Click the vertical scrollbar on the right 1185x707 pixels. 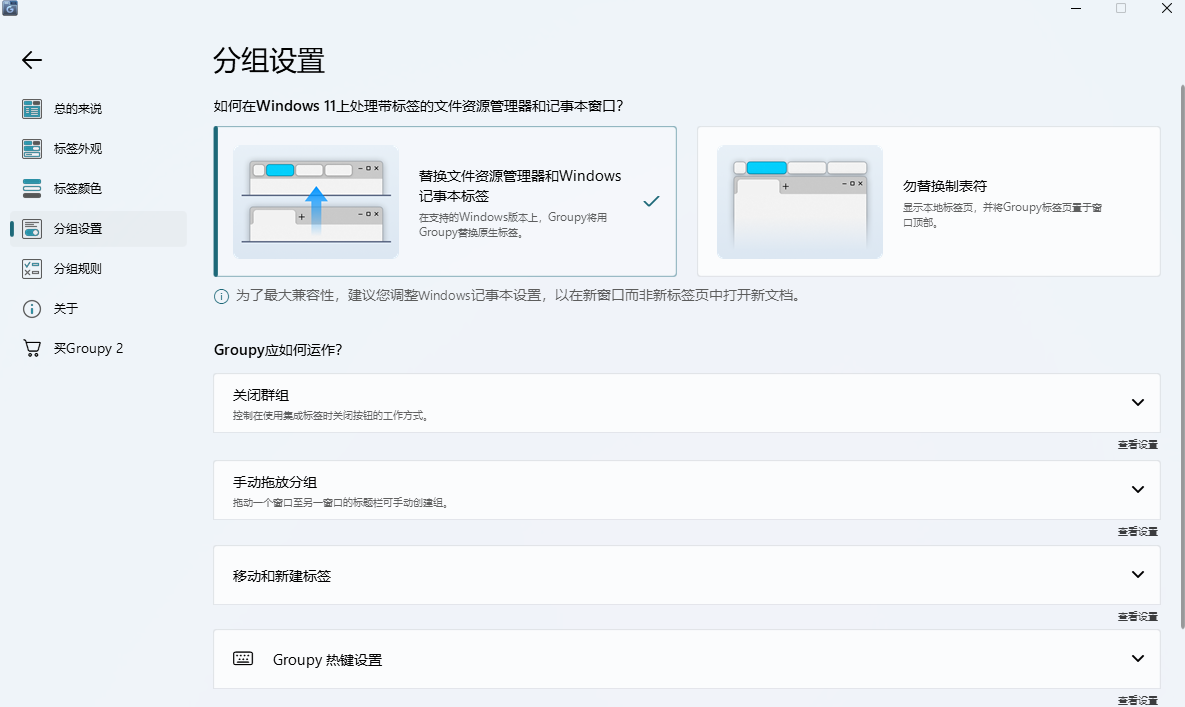(1181, 355)
